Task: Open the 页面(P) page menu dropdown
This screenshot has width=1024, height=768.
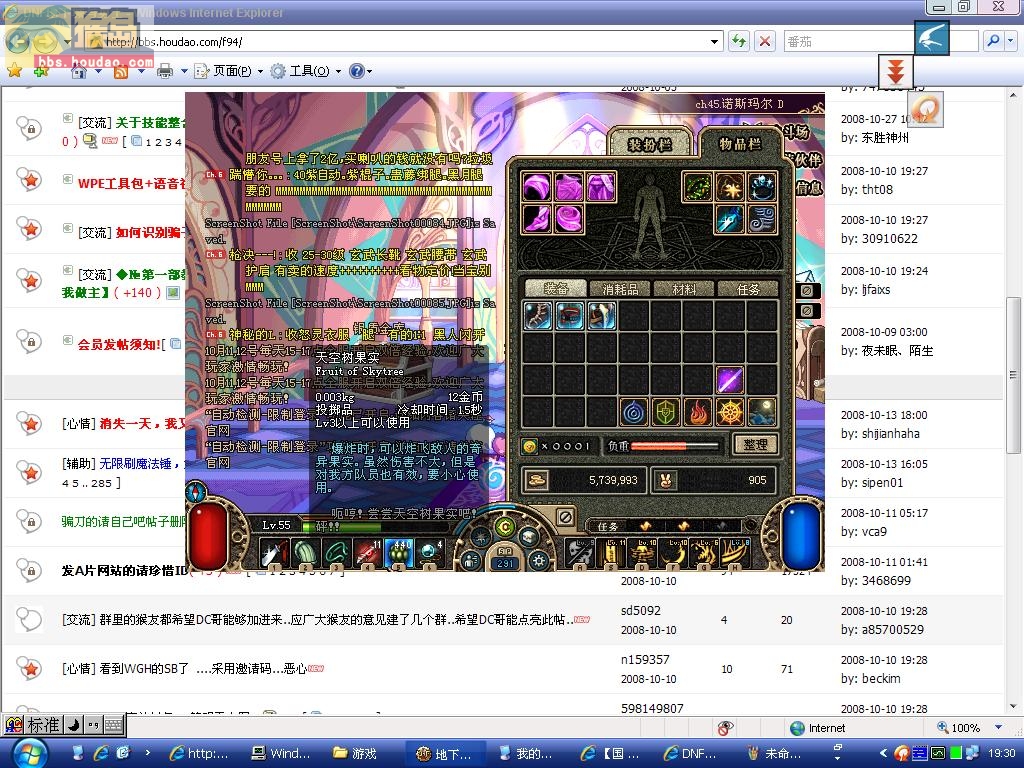Action: pyautogui.click(x=261, y=71)
